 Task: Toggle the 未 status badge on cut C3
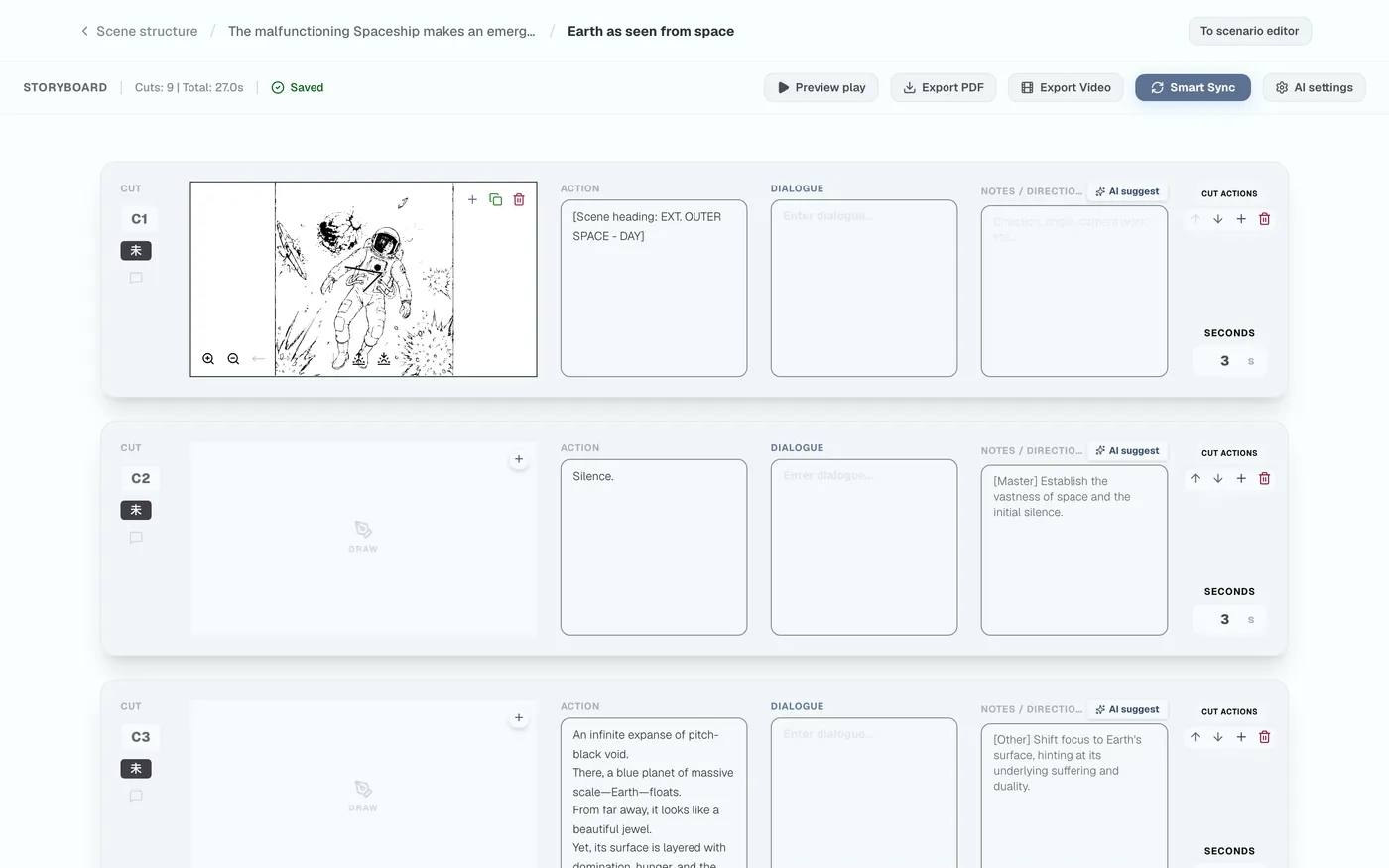click(x=136, y=769)
